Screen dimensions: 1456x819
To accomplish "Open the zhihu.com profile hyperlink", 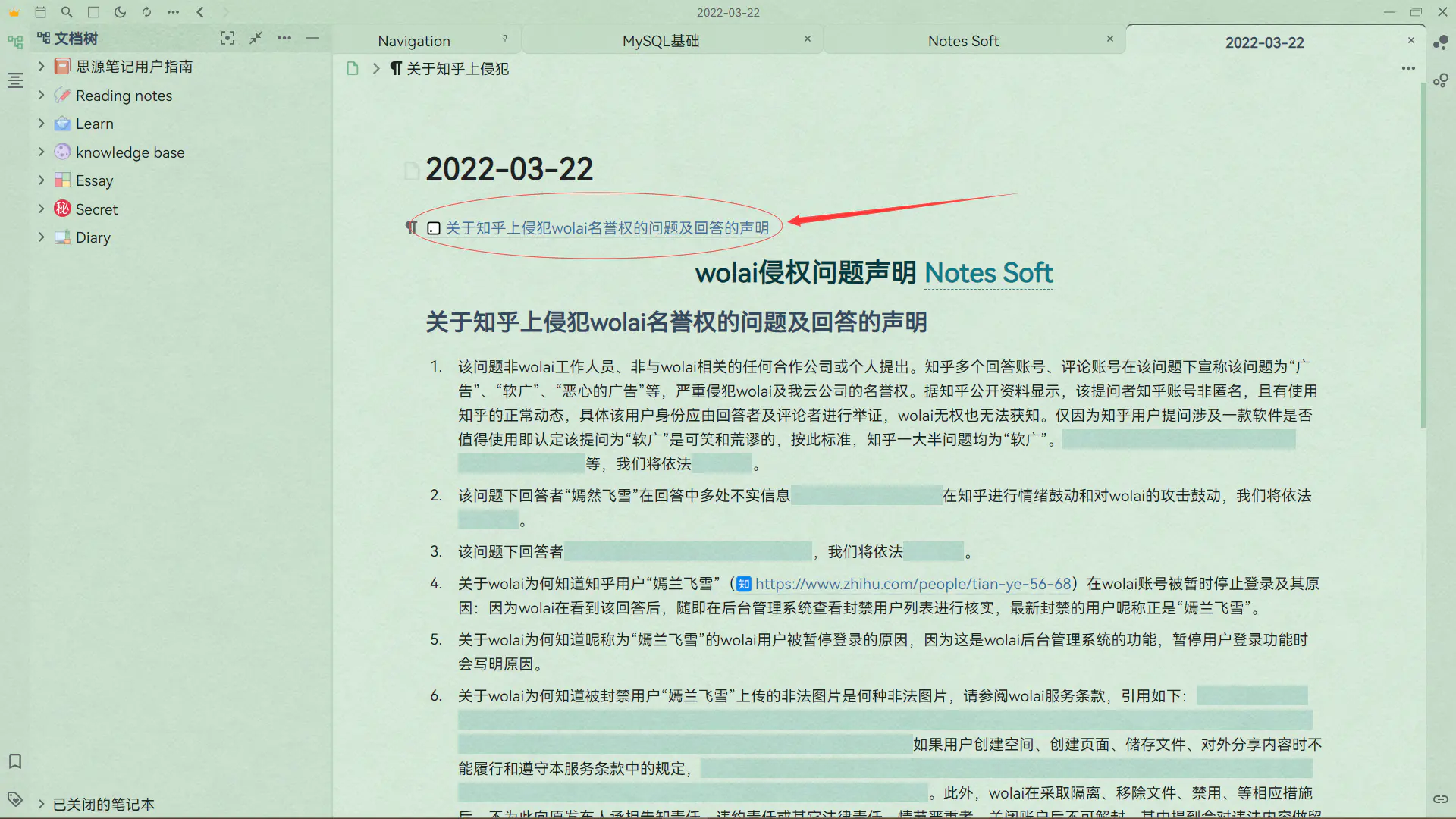I will [912, 584].
